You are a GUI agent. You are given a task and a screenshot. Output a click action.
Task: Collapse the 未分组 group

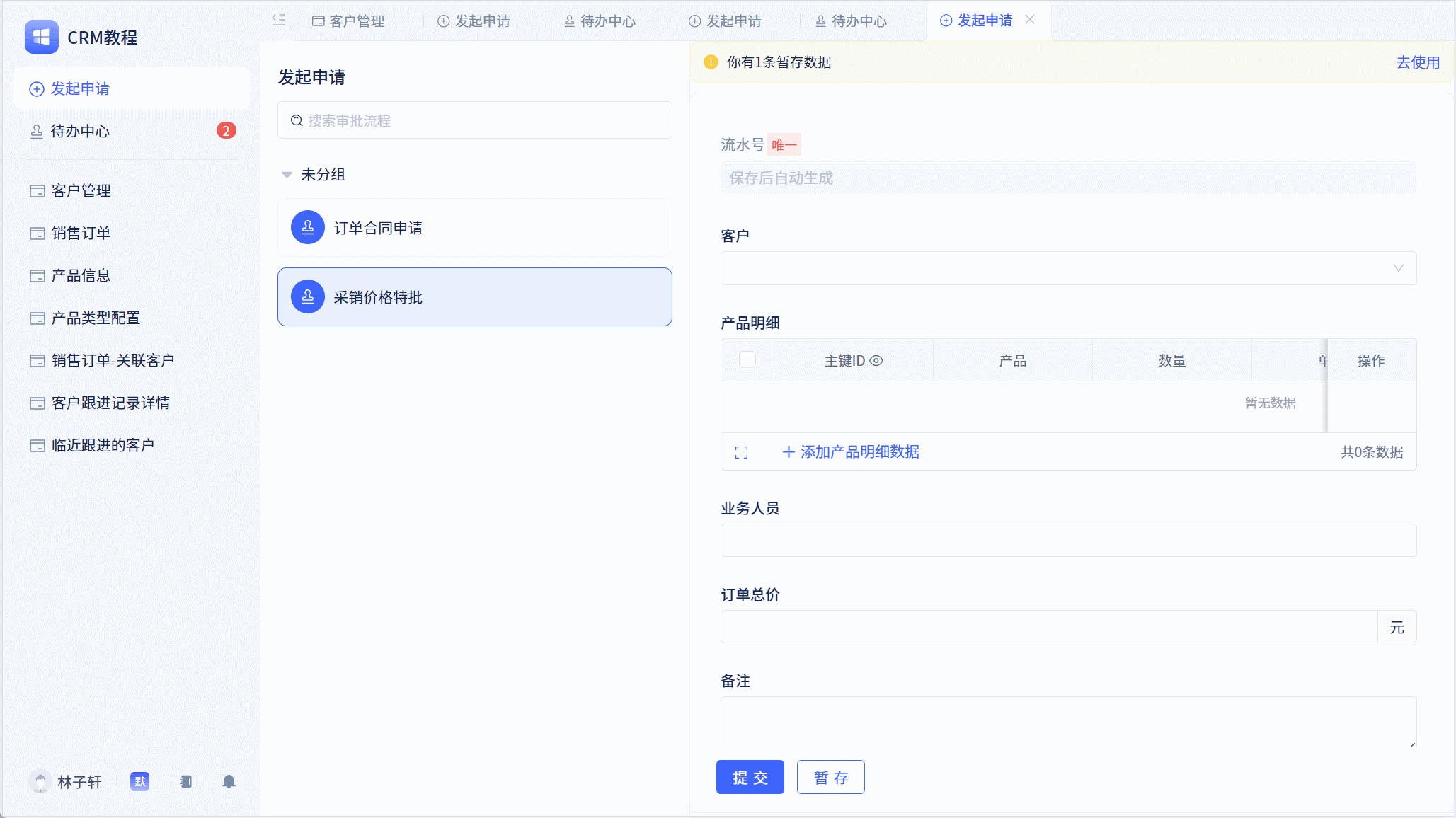click(x=287, y=174)
